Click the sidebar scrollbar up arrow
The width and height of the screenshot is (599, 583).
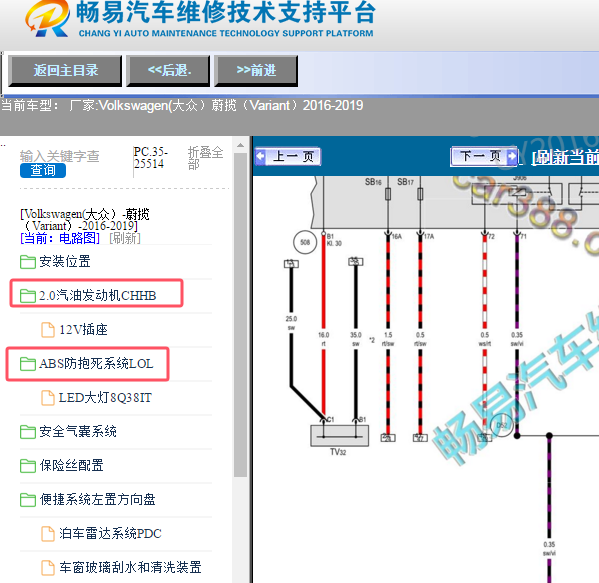coord(240,145)
